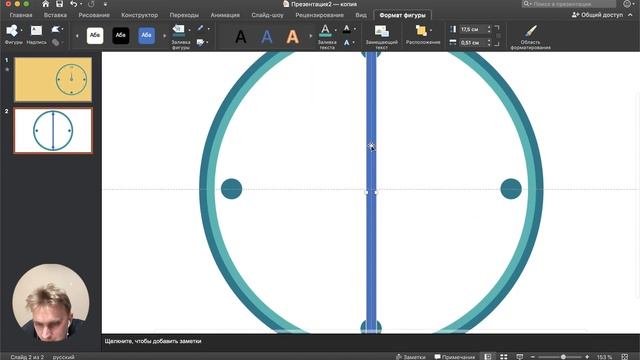This screenshot has height=360, width=640.
Task: Decrease shape width with stepper arrow
Action: 489,44
